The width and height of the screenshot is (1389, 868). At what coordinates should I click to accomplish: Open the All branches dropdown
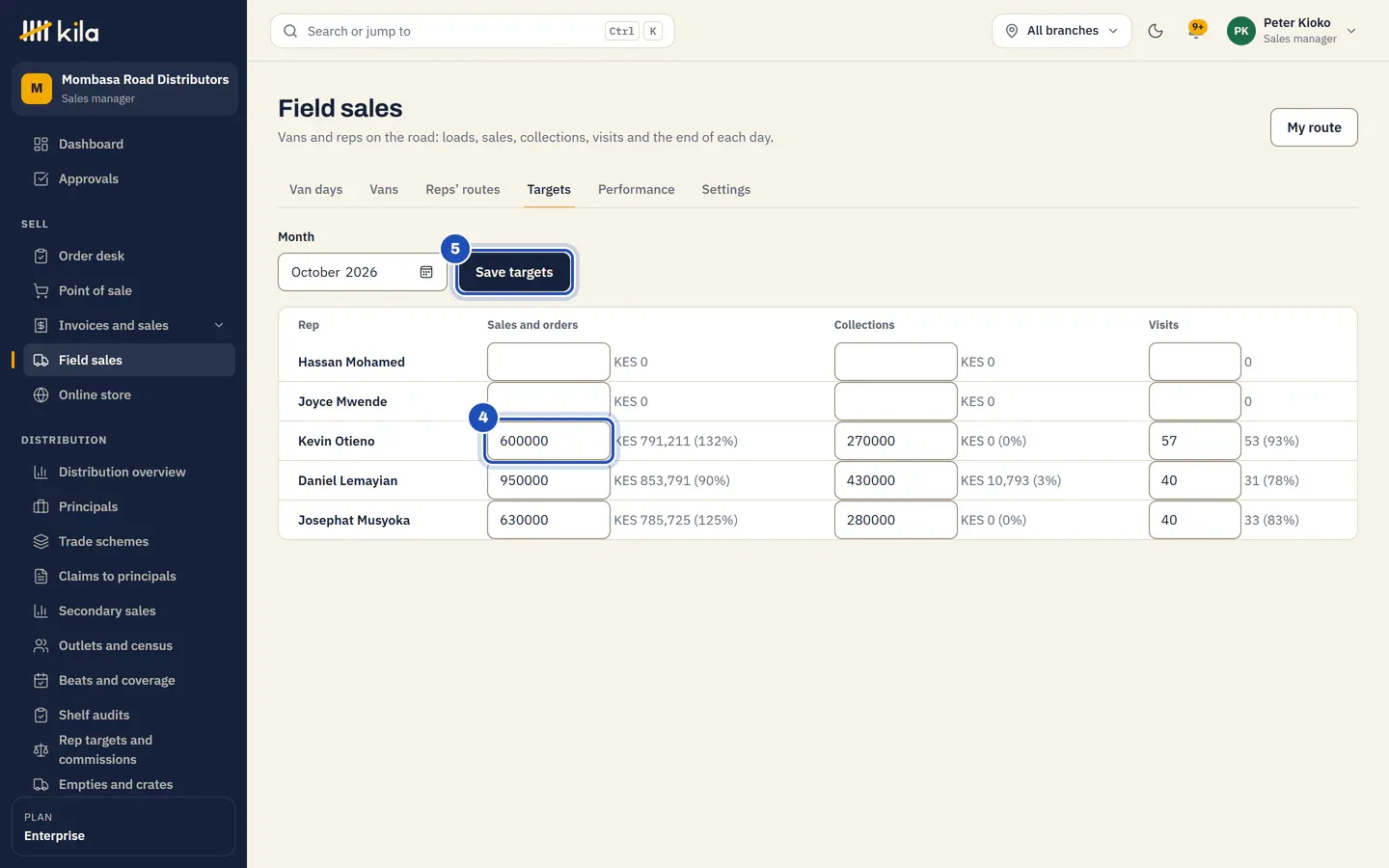click(1061, 31)
